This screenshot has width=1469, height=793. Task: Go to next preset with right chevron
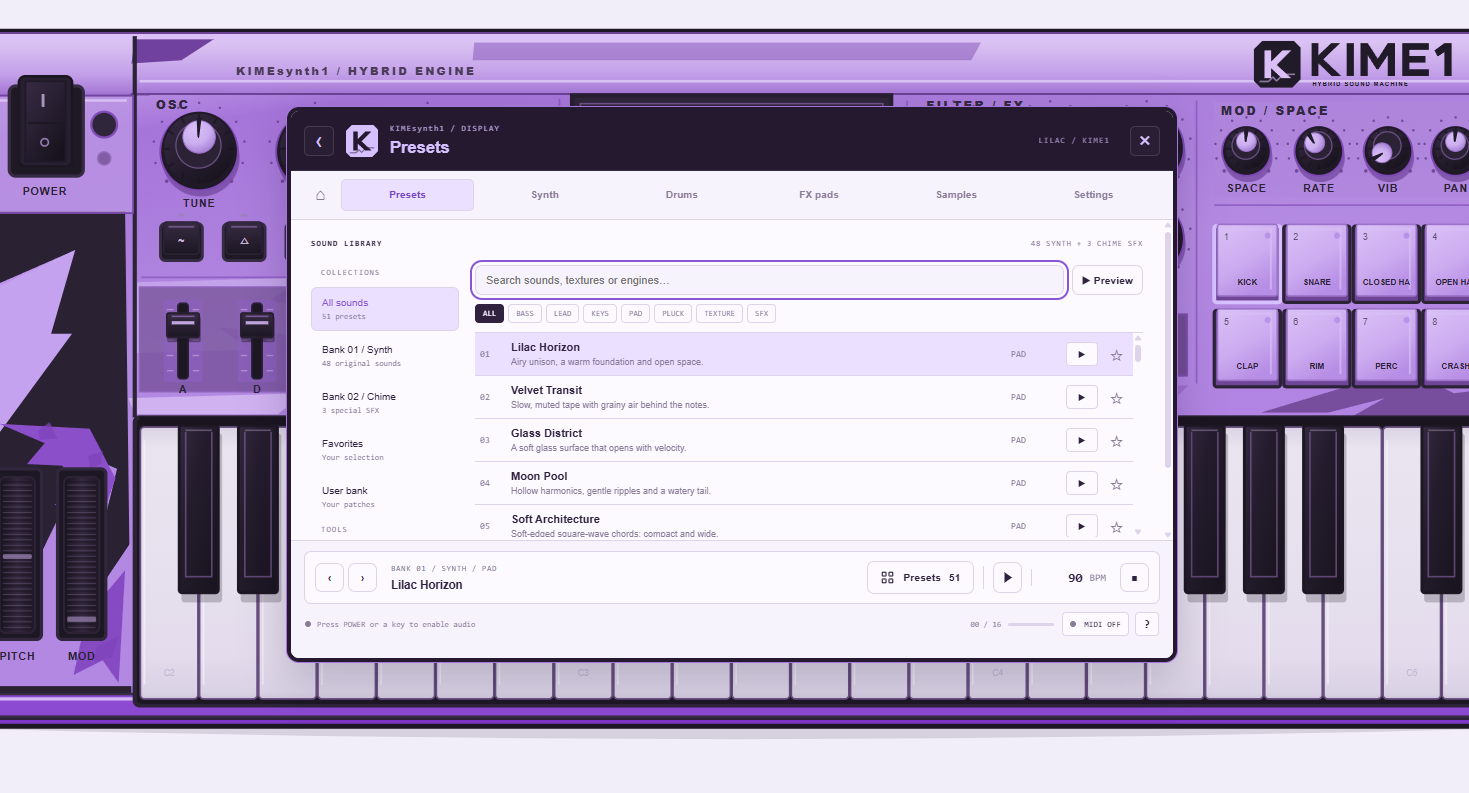[x=363, y=577]
